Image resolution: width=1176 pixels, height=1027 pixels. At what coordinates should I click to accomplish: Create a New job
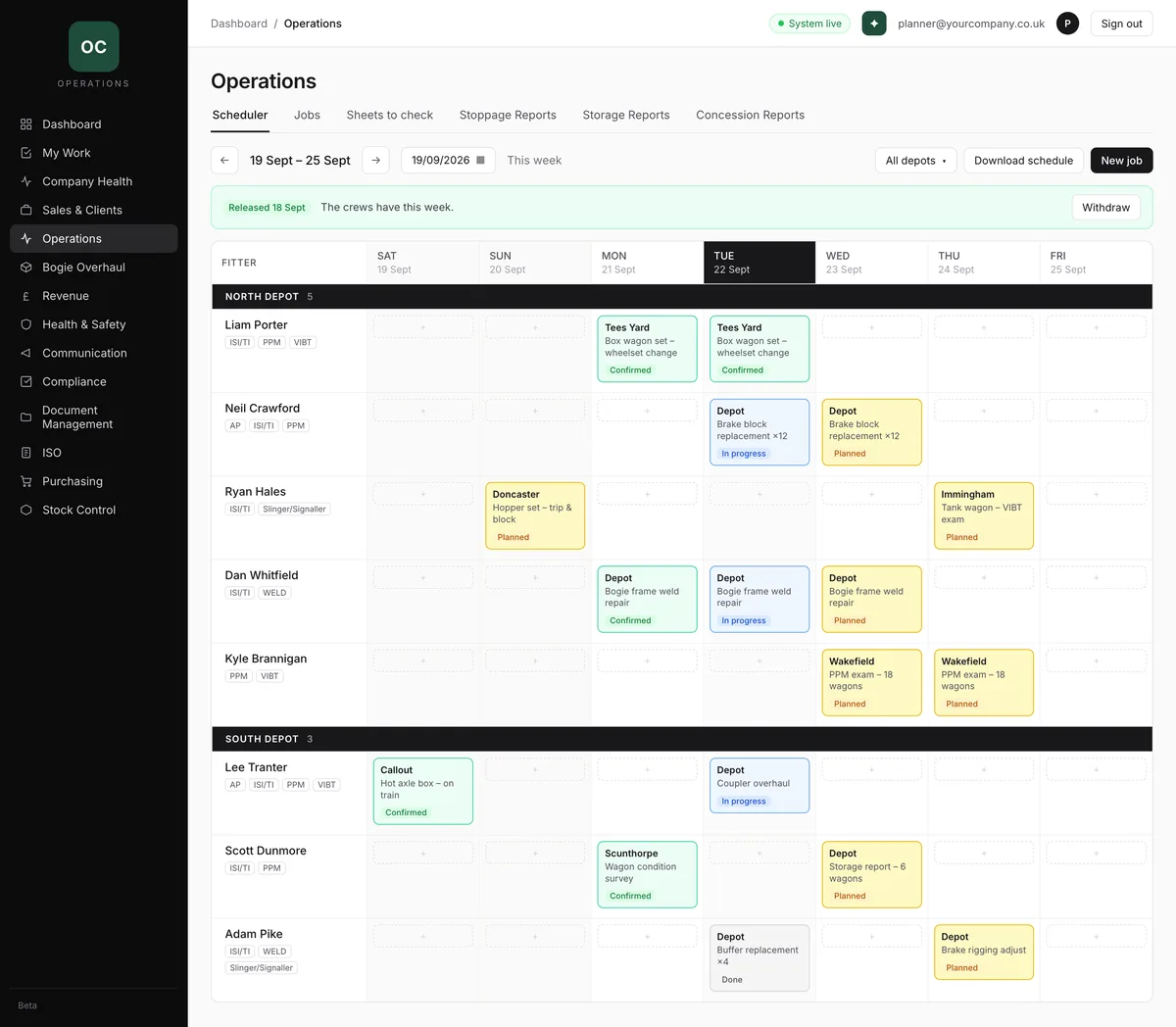pyautogui.click(x=1121, y=161)
